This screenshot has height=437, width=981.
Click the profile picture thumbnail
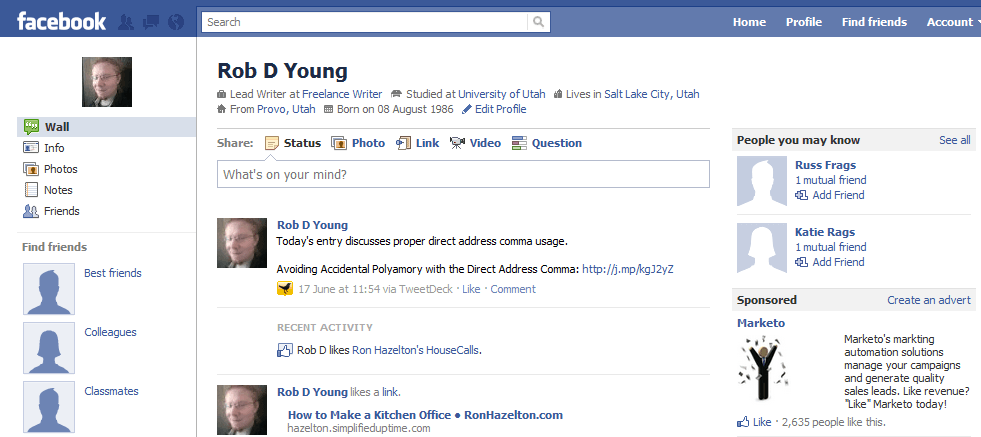tap(107, 82)
